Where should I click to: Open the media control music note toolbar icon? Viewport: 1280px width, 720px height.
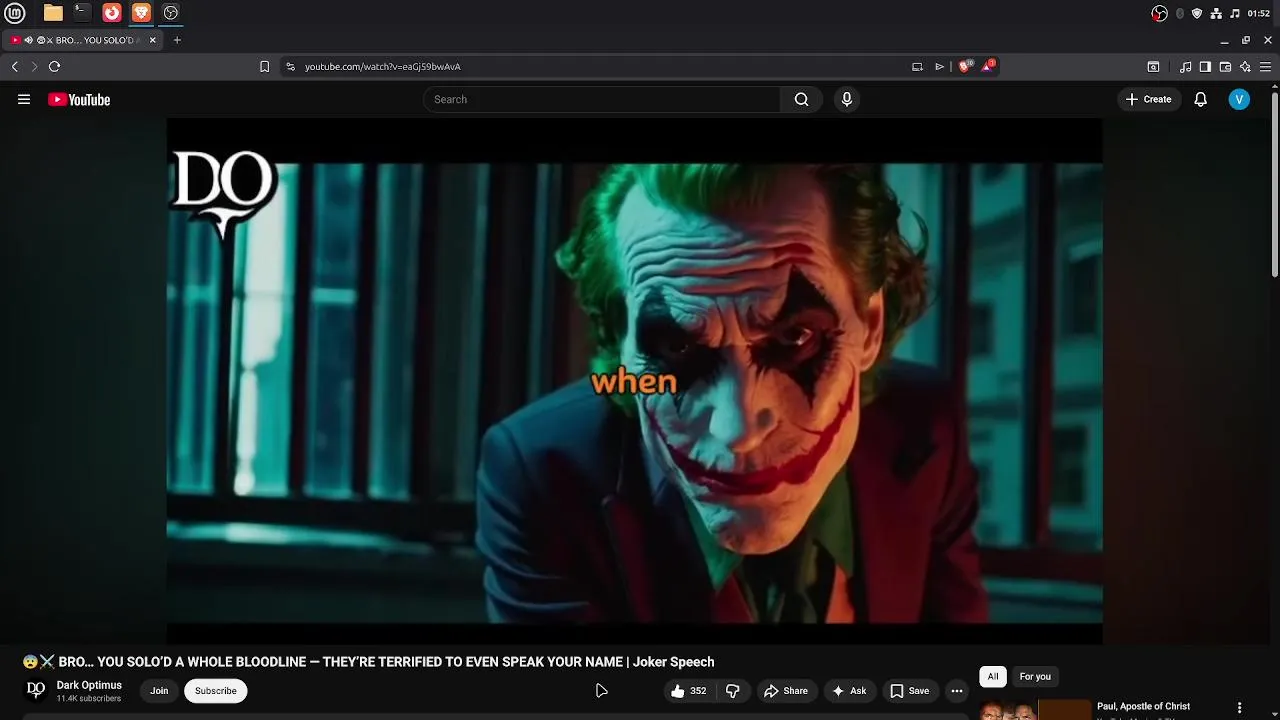click(x=1186, y=67)
